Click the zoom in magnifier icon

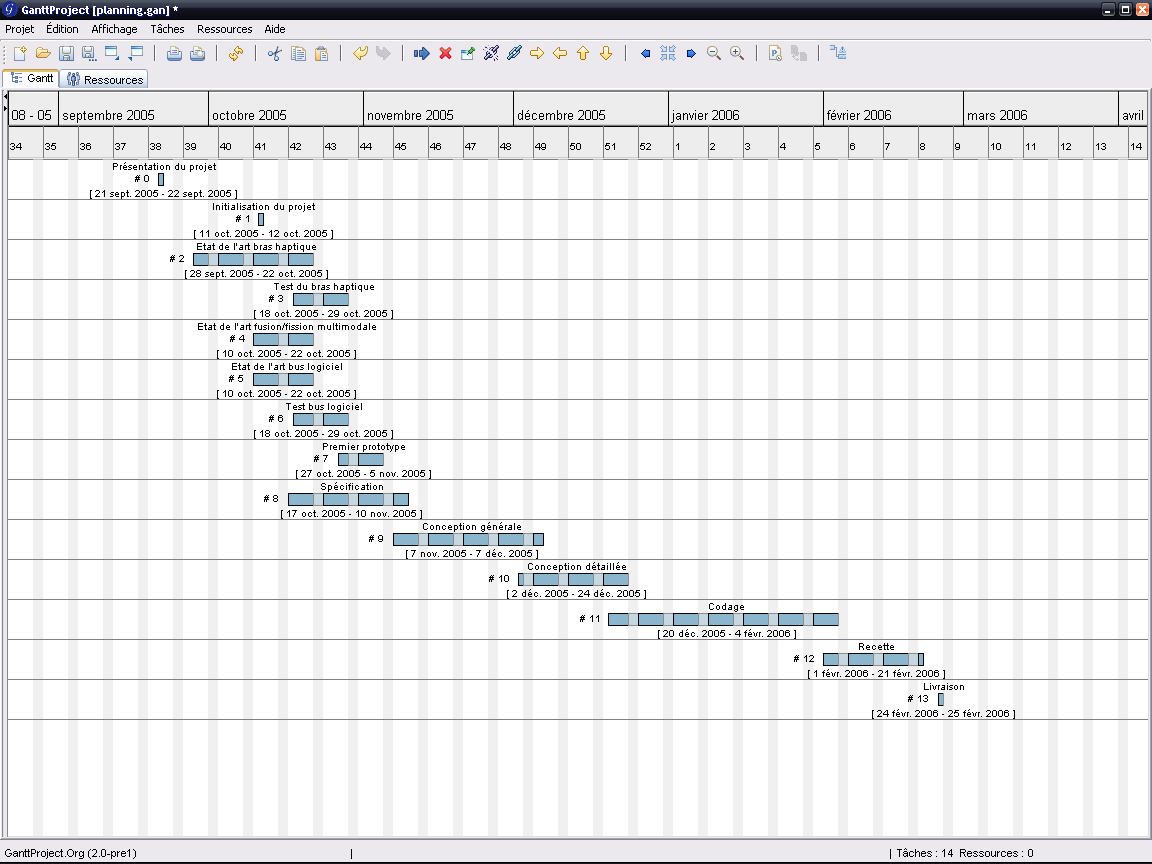tap(737, 53)
